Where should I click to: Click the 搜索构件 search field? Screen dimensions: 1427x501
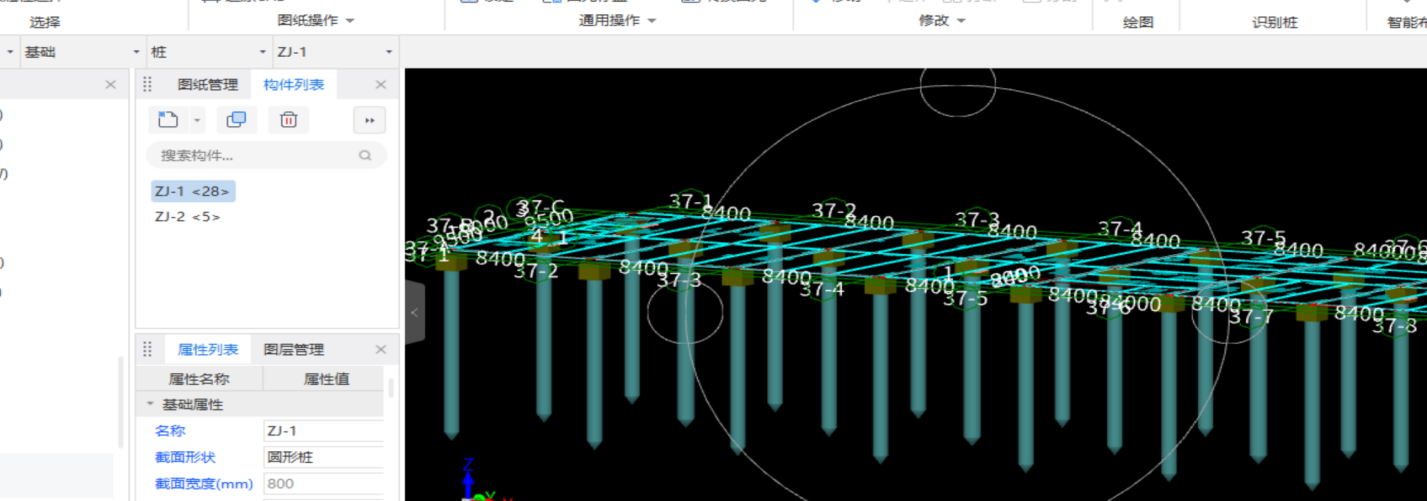(x=266, y=155)
